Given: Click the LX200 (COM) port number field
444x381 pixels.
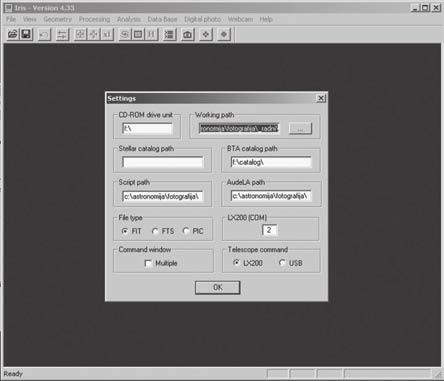Looking at the screenshot, I should click(x=269, y=230).
